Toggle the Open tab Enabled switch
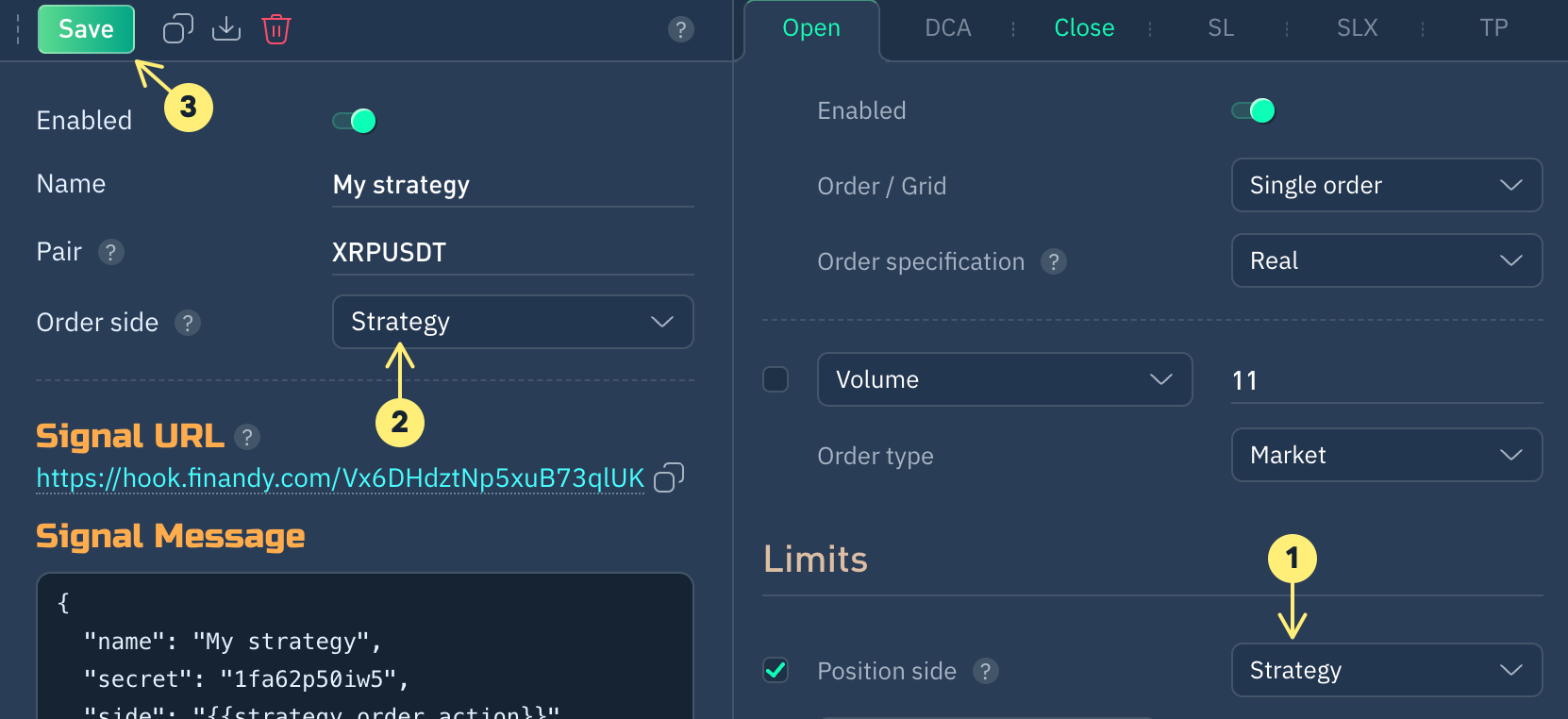The width and height of the screenshot is (1568, 719). 1254,110
